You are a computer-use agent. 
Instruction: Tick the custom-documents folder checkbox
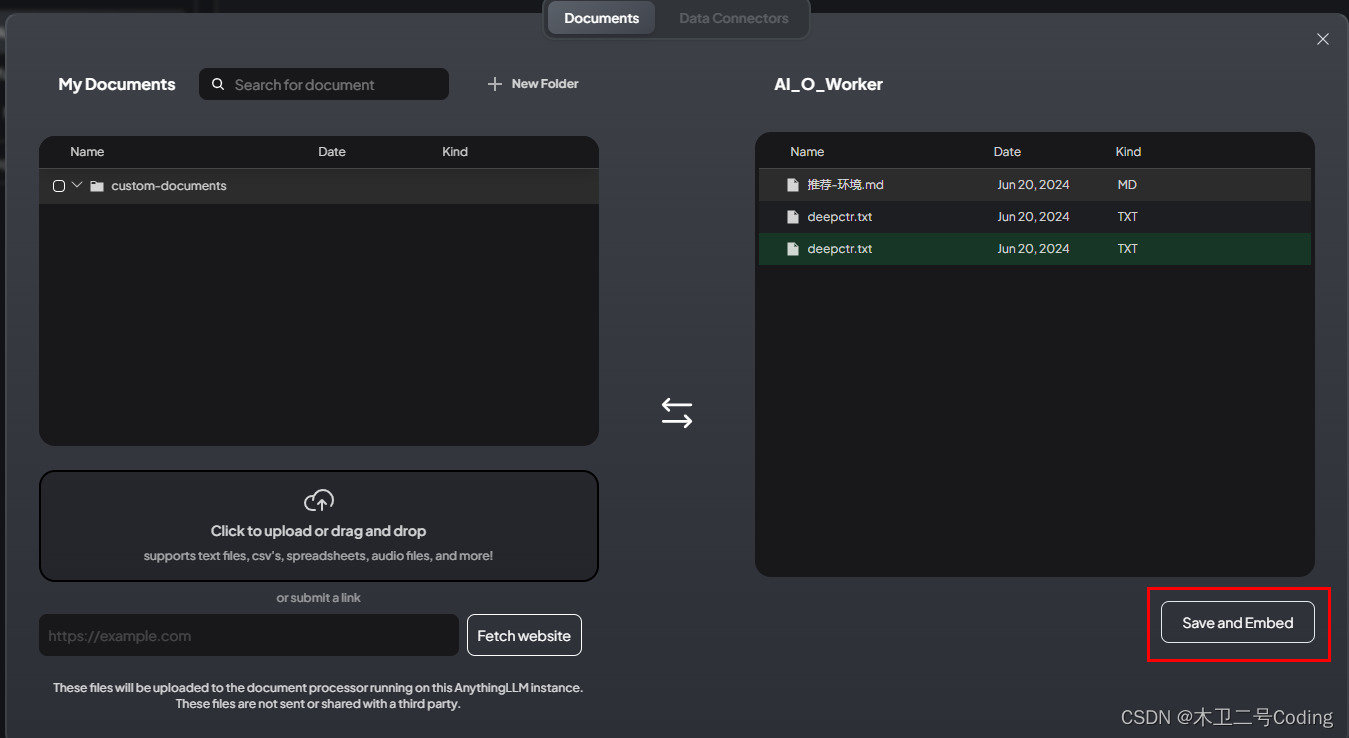59,186
